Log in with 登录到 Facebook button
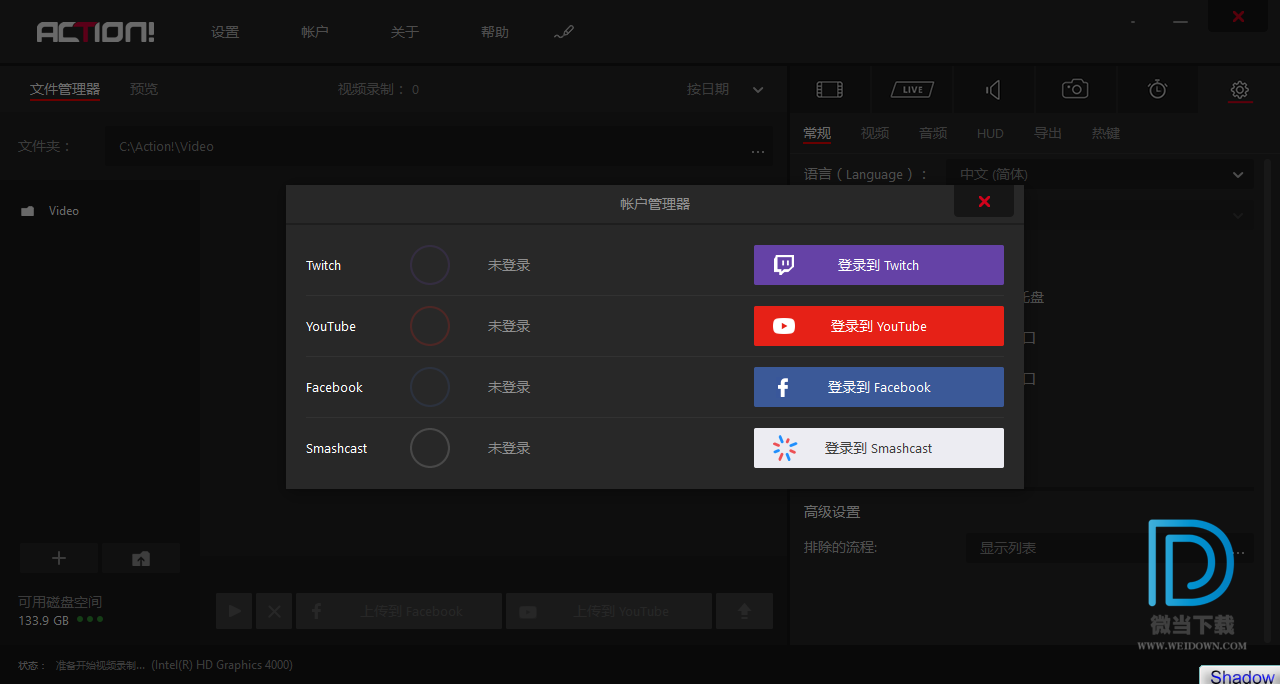 point(879,387)
